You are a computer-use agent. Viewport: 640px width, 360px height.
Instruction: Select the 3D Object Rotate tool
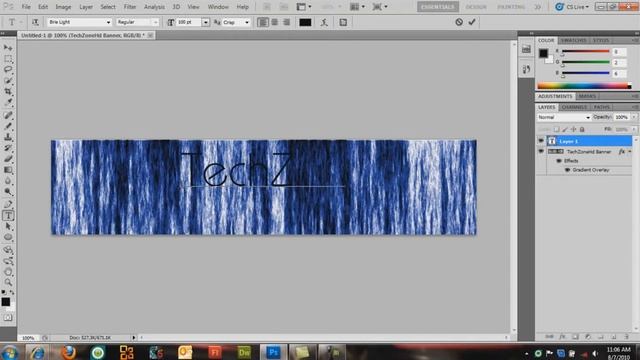click(x=8, y=250)
